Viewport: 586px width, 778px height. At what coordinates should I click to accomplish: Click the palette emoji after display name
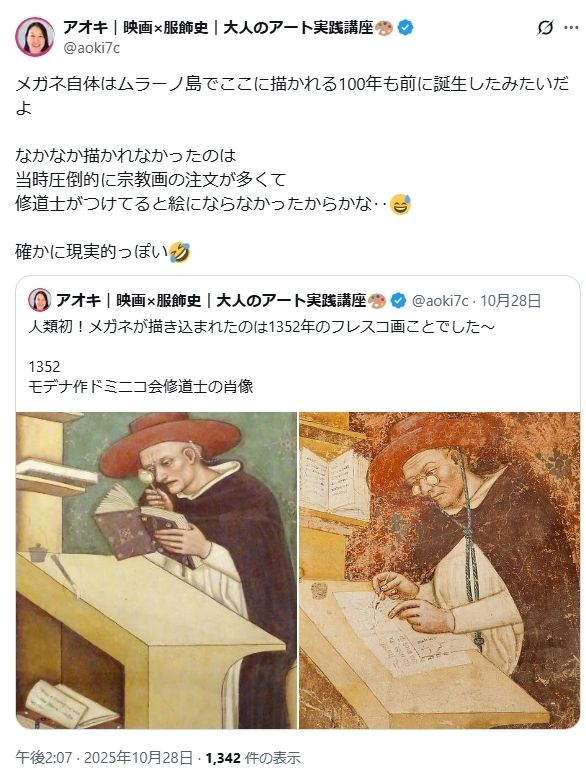[x=384, y=28]
